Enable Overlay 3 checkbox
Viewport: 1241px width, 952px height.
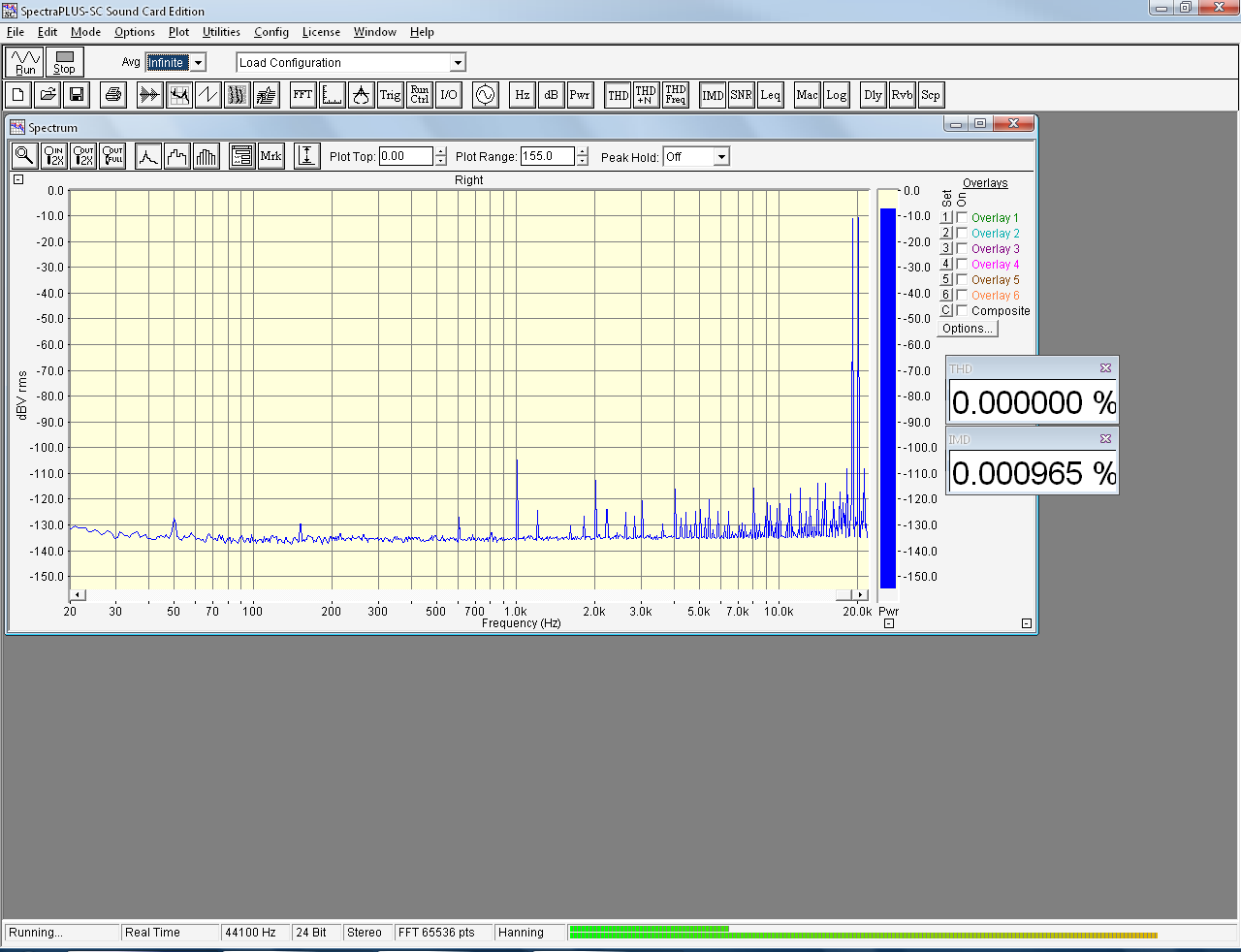point(962,249)
